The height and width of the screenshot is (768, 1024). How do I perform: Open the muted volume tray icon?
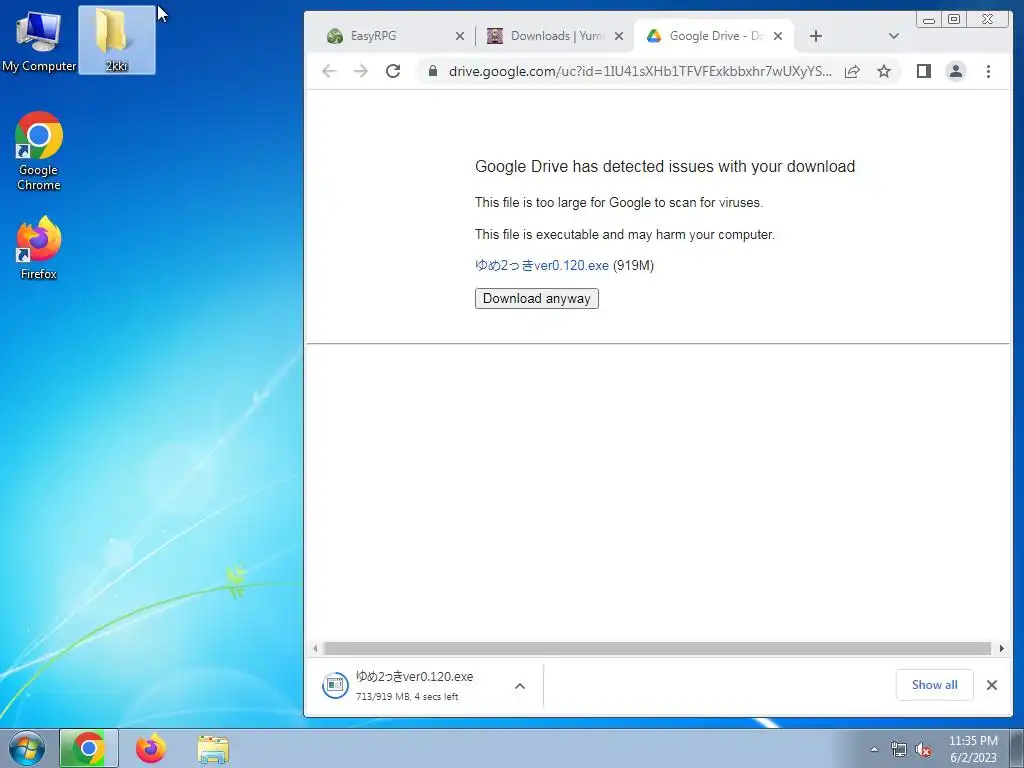923,749
